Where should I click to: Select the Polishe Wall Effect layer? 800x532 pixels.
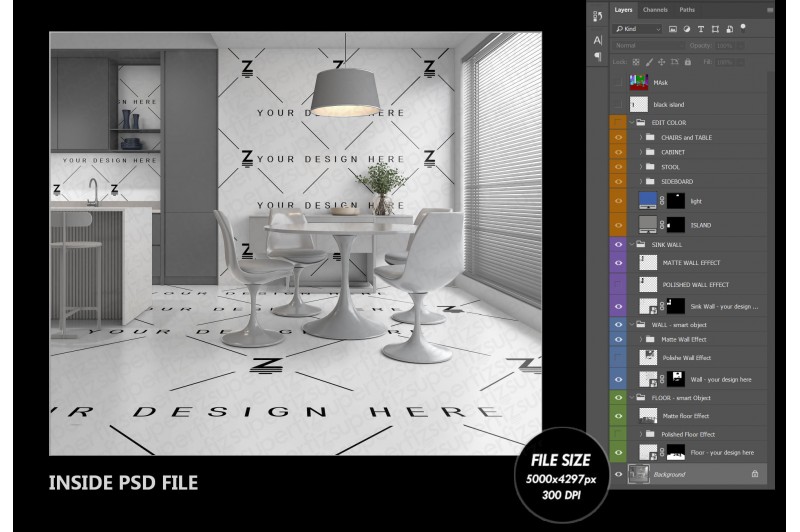click(688, 358)
